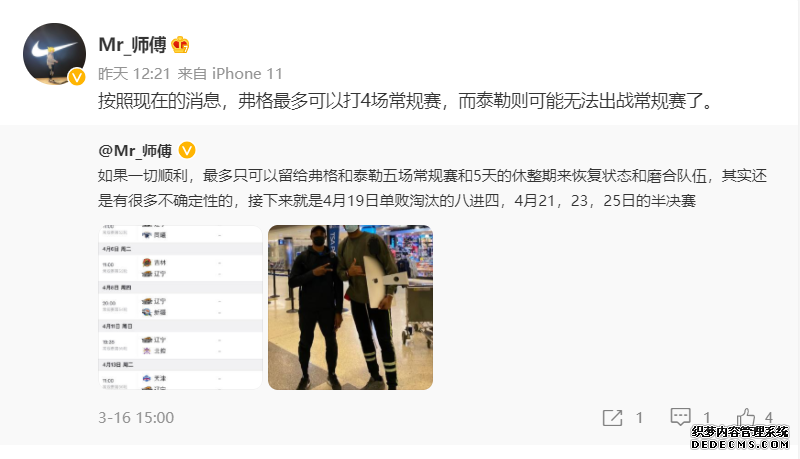Click the yellow verified badge on avatar
This screenshot has width=800, height=459.
click(x=77, y=76)
